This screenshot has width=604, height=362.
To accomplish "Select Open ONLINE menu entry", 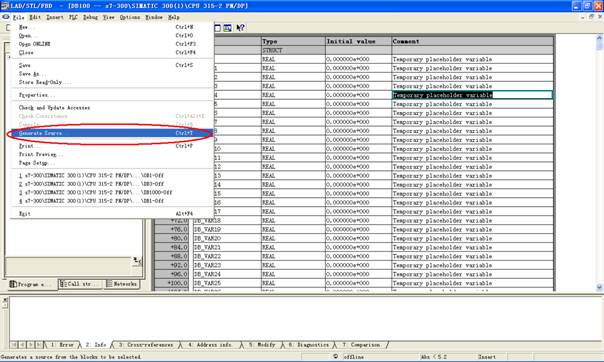I will pyautogui.click(x=35, y=44).
